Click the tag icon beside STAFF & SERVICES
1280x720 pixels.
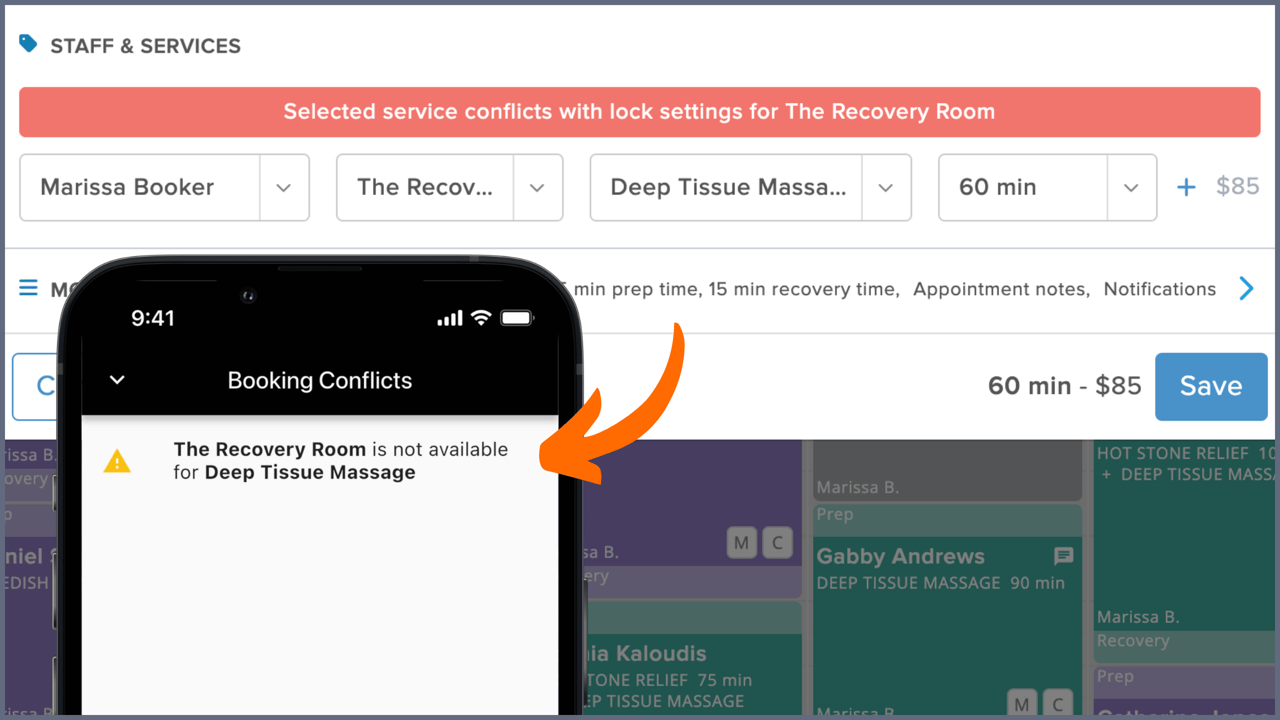27,44
